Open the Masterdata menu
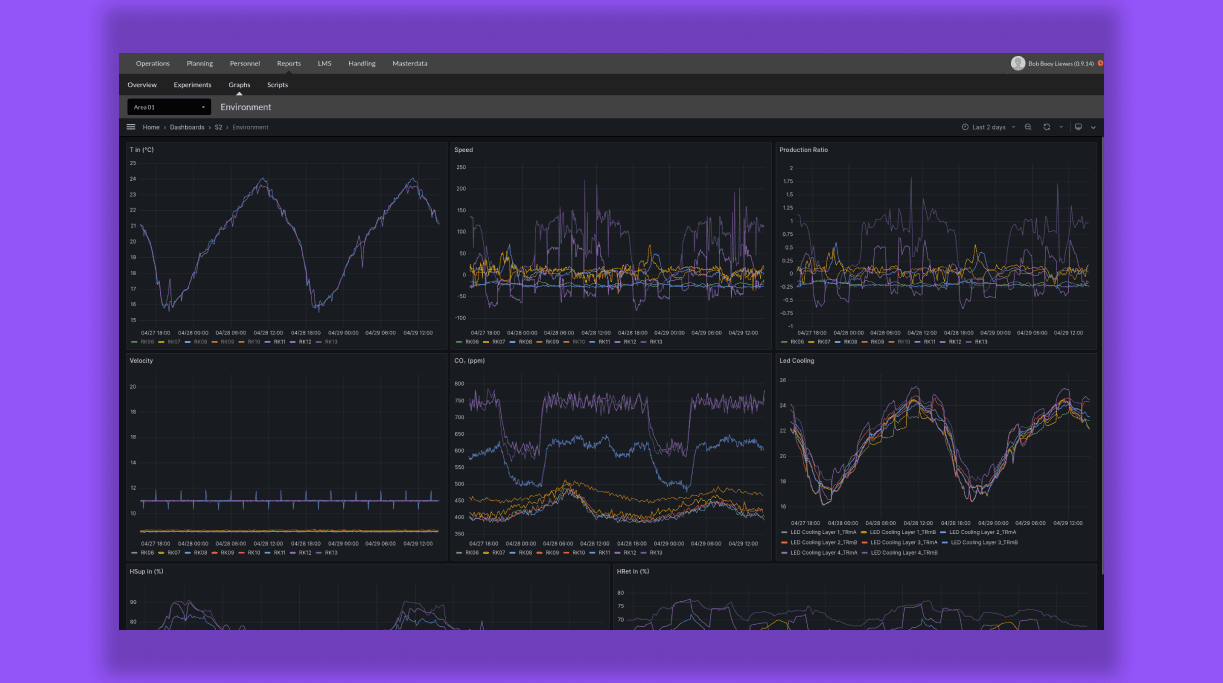1223x683 pixels. coord(410,63)
